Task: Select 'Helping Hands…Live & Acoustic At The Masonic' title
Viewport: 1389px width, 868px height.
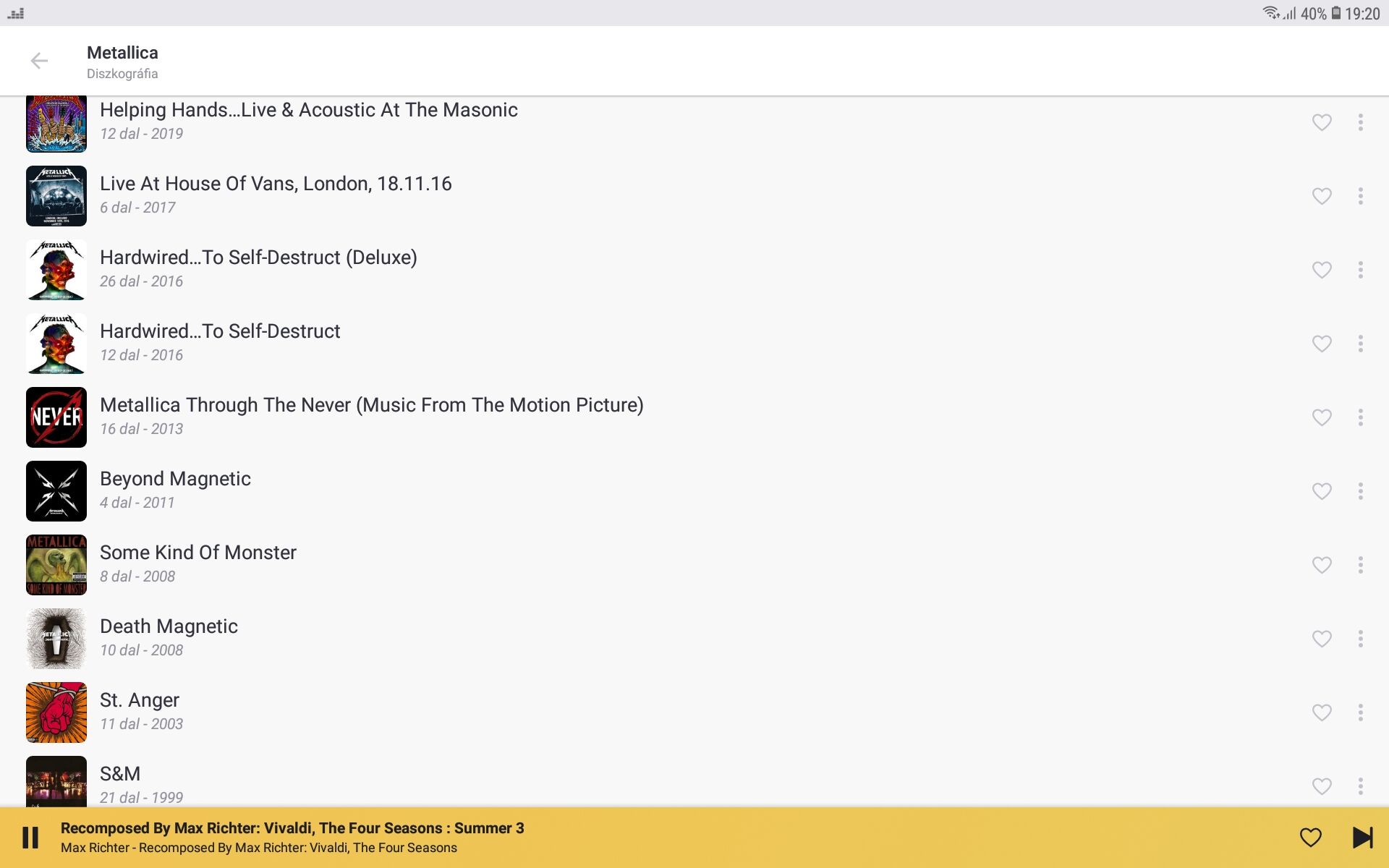Action: 309,110
